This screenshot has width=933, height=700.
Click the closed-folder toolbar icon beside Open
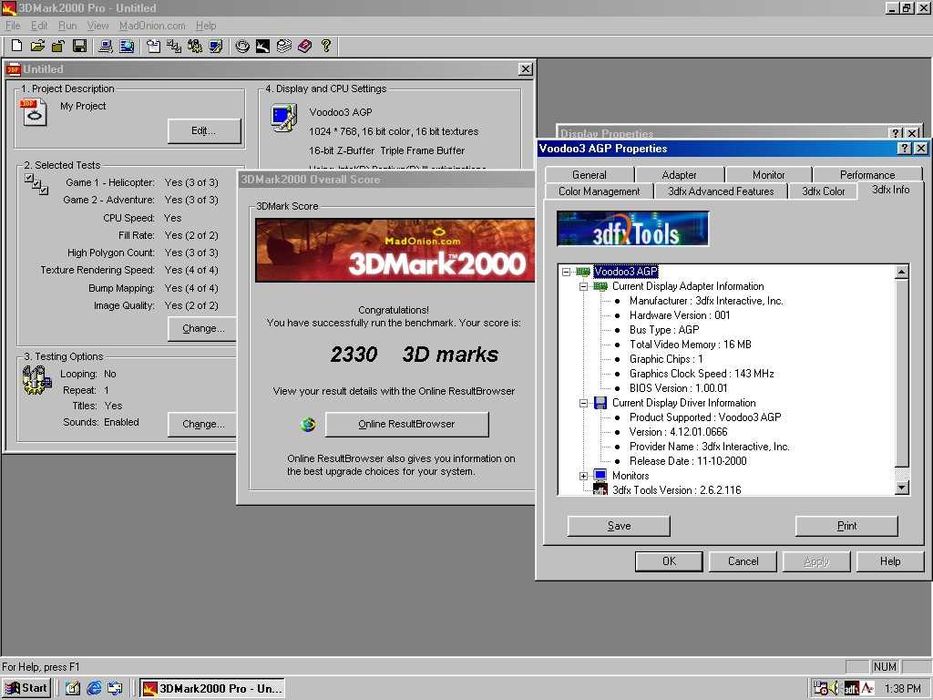[x=58, y=46]
